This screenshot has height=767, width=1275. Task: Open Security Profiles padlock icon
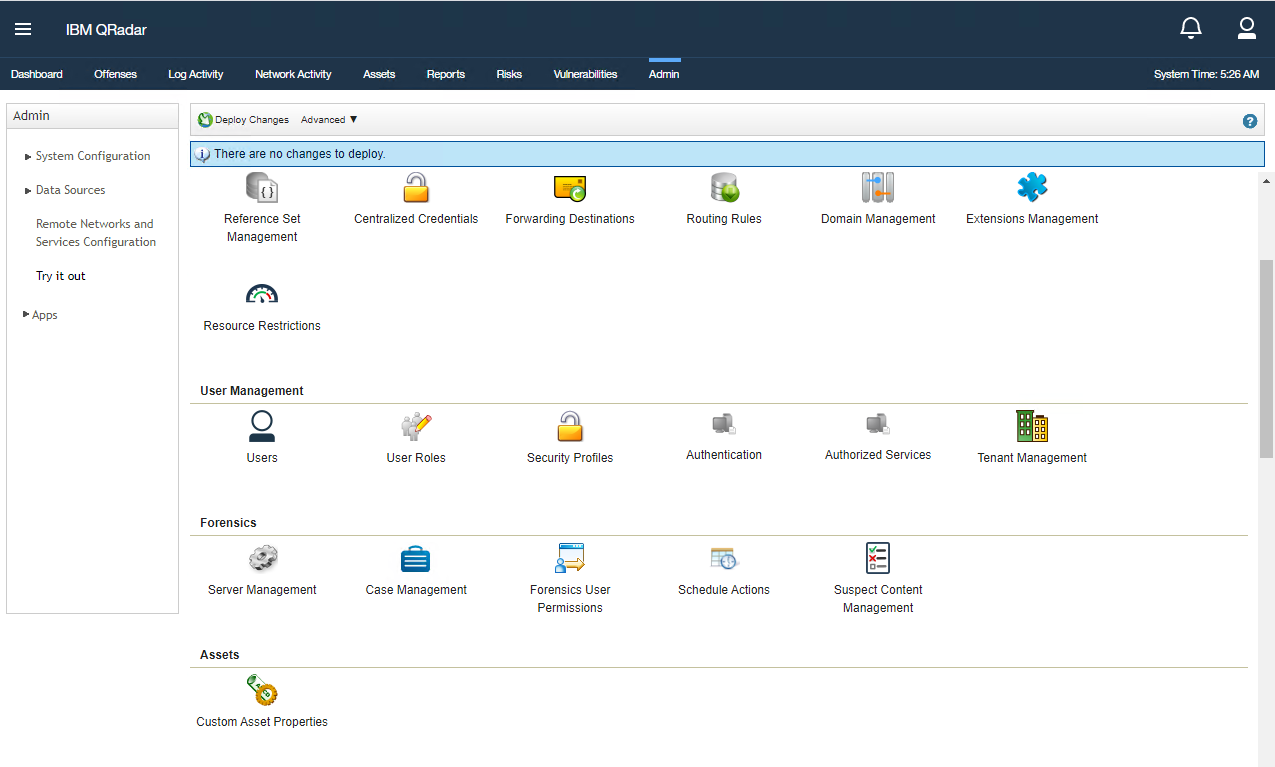click(570, 426)
